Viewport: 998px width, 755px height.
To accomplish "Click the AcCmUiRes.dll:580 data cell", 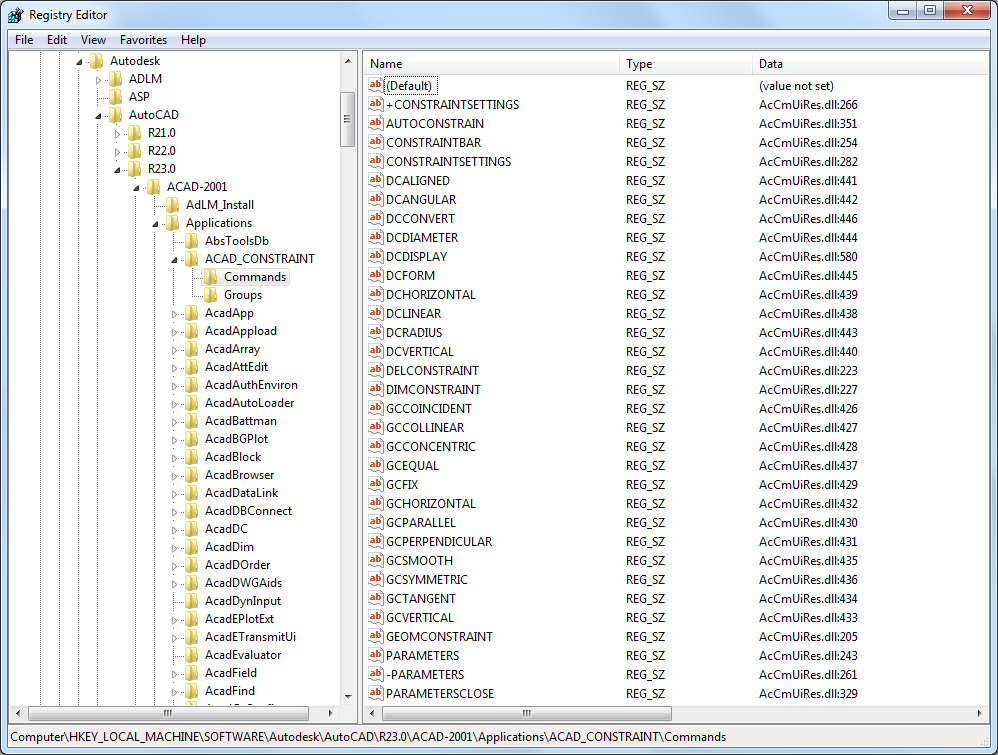I will point(808,257).
